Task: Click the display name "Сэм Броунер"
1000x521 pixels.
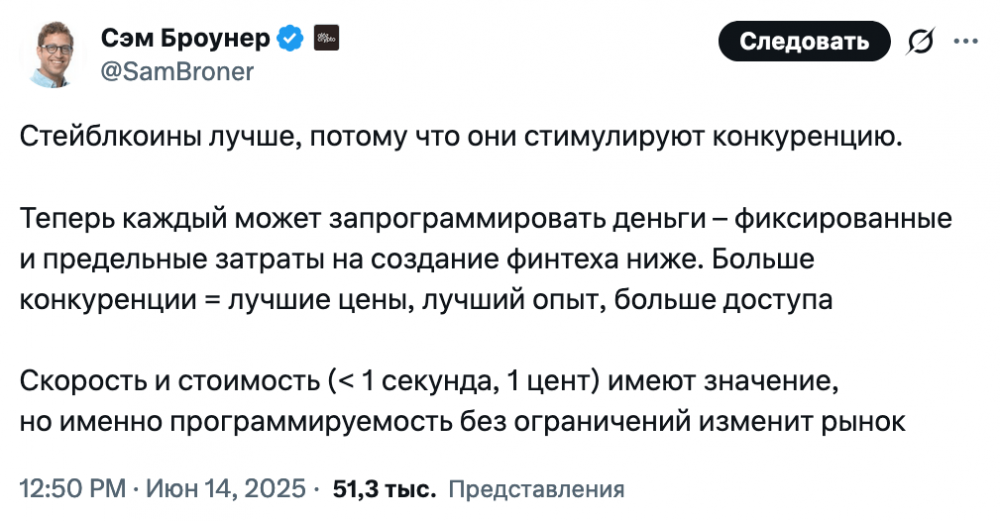Action: click(x=186, y=39)
